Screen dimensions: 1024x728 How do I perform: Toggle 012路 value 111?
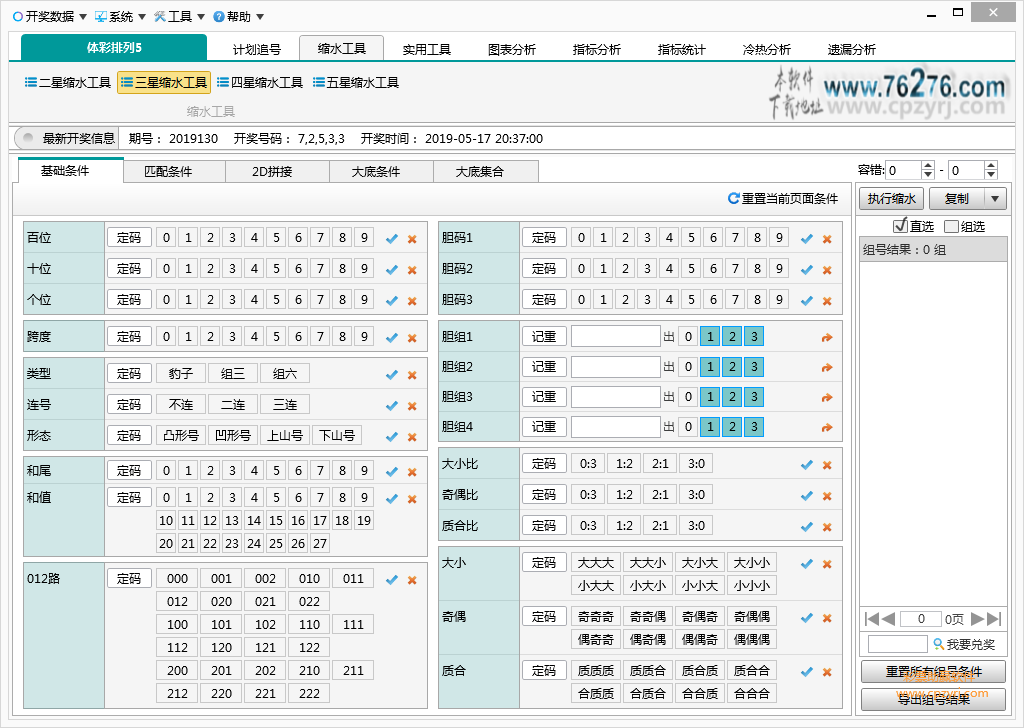[x=353, y=624]
